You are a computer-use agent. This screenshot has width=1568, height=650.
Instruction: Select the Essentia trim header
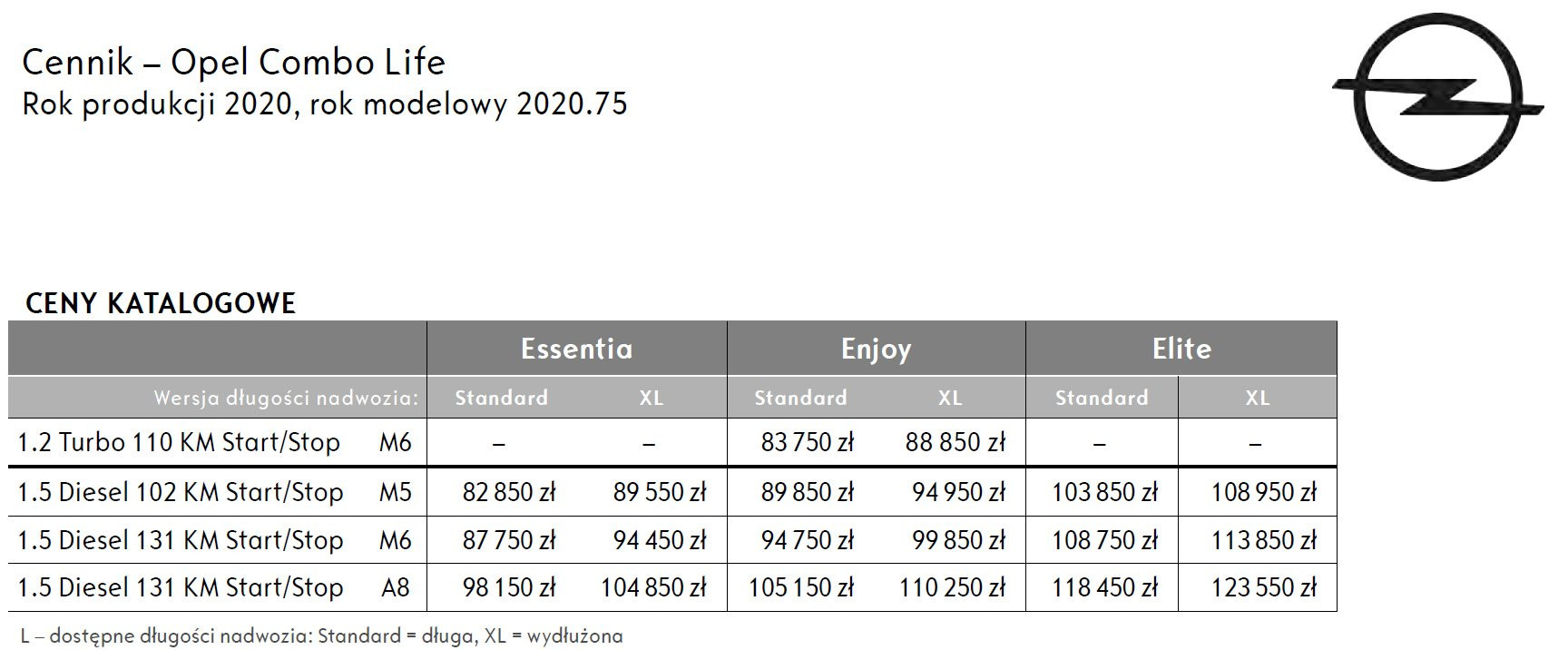[x=576, y=349]
